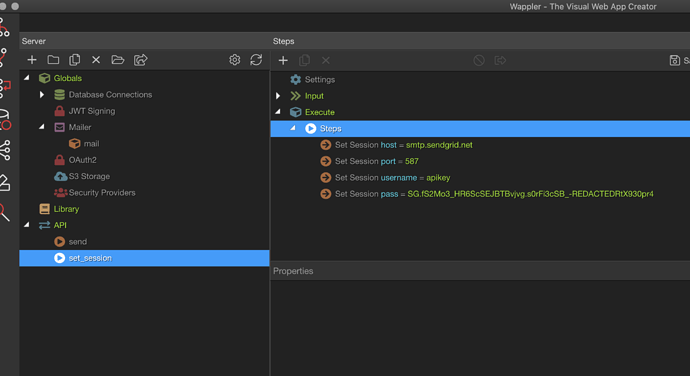Click the delete X in Steps toolbar

(326, 60)
